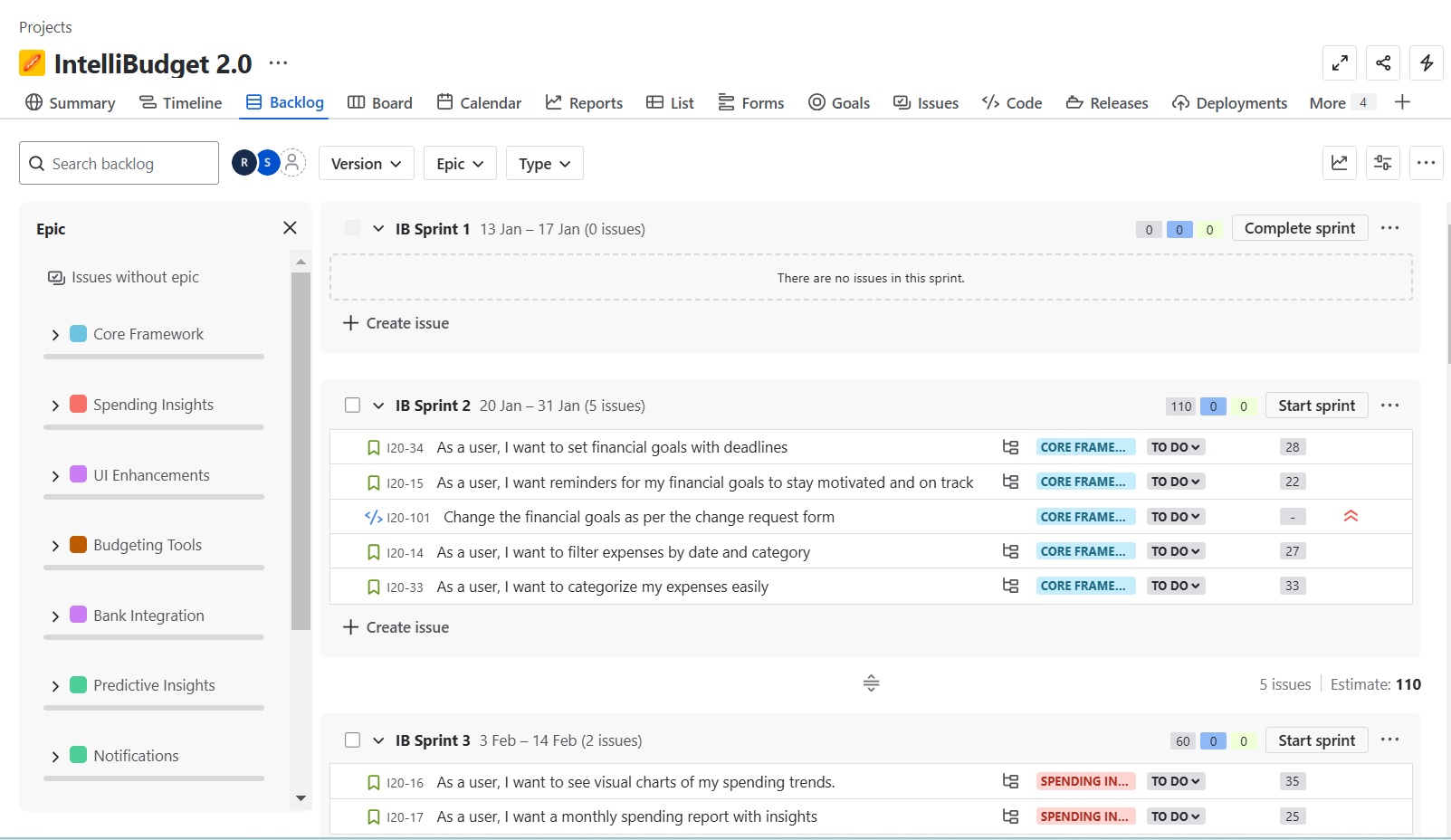Click the child issues icon for I20-17

tap(1010, 816)
